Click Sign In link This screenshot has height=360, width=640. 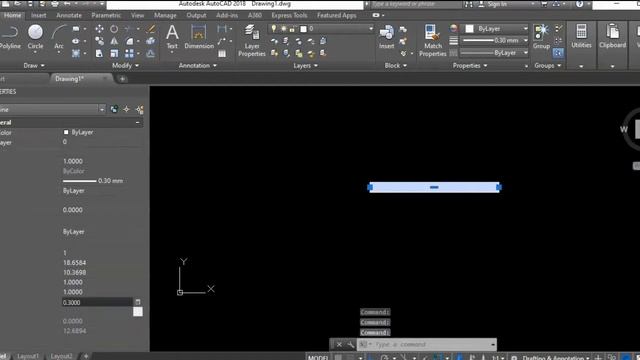coord(497,4)
